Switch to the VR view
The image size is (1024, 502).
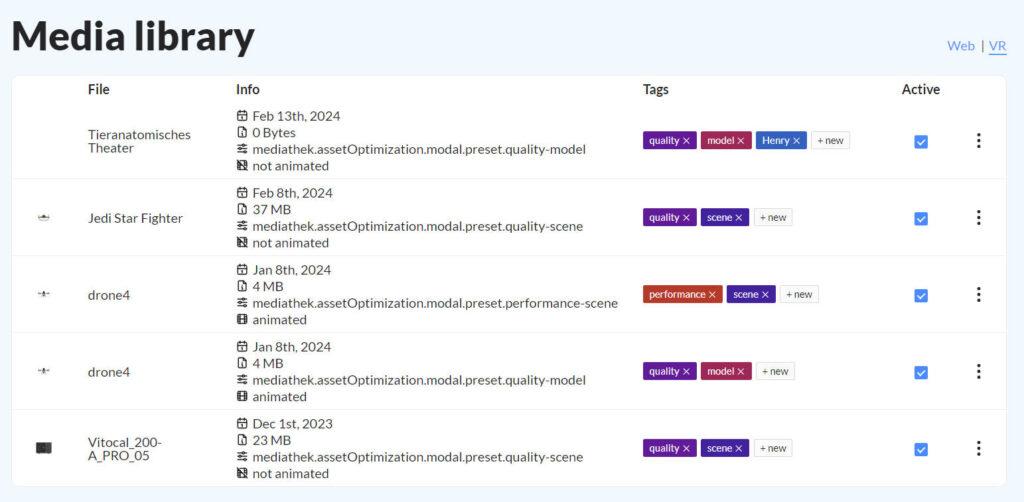997,46
